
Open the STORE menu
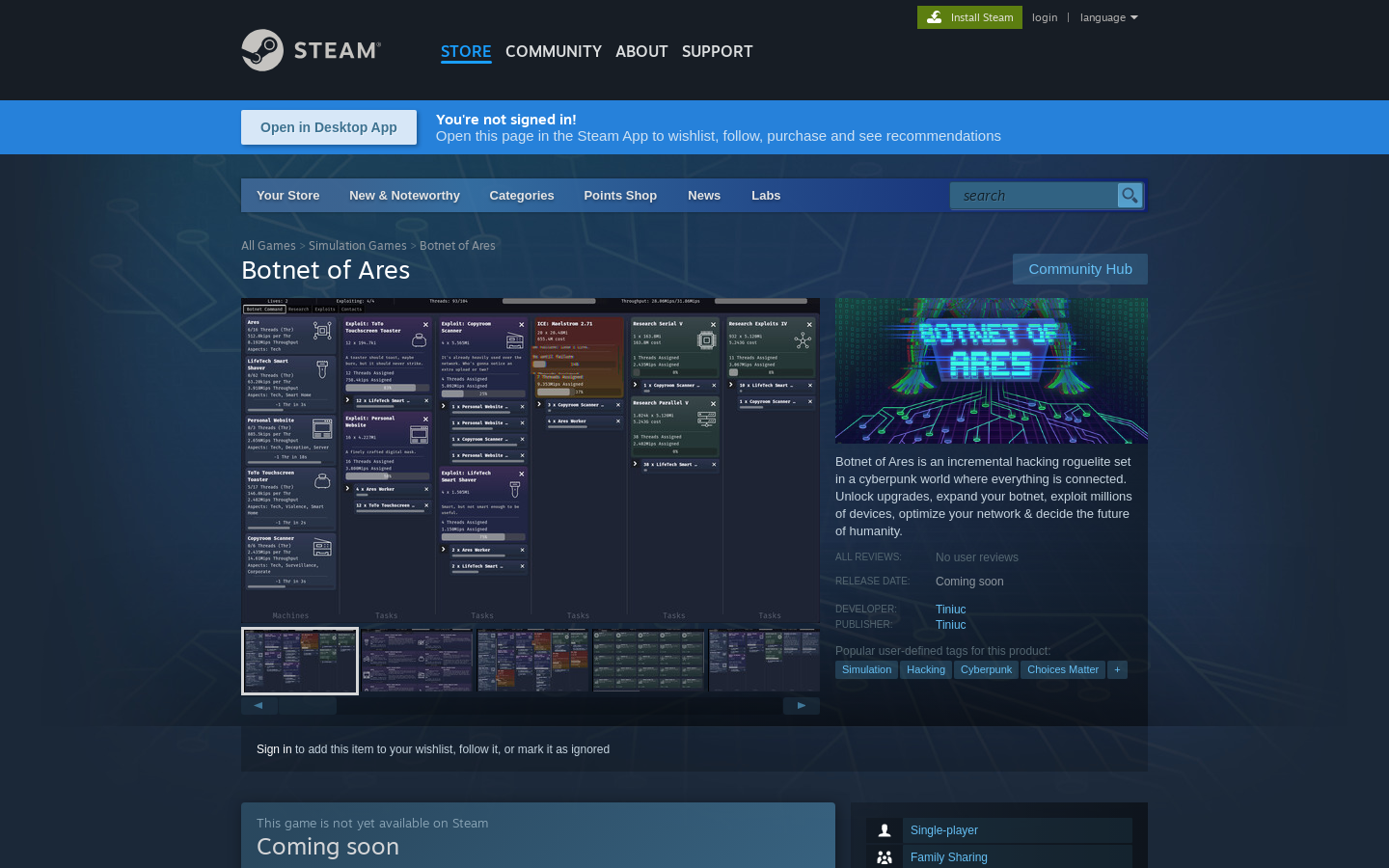click(466, 51)
